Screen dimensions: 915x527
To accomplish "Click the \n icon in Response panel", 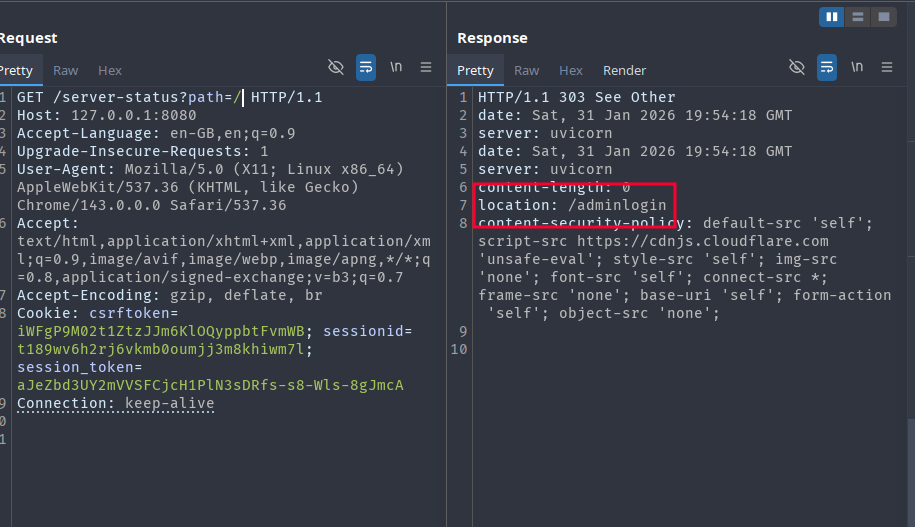I will coord(857,67).
